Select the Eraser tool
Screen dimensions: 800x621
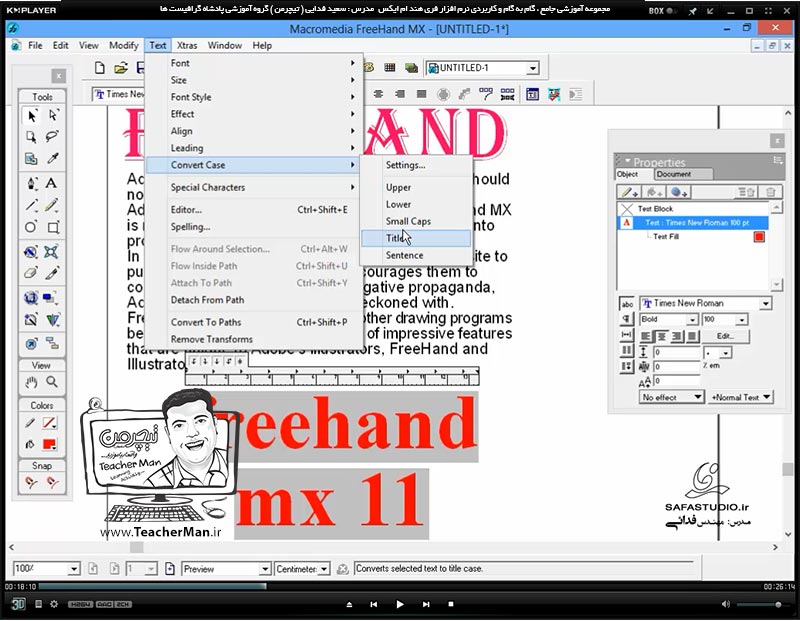tap(31, 274)
